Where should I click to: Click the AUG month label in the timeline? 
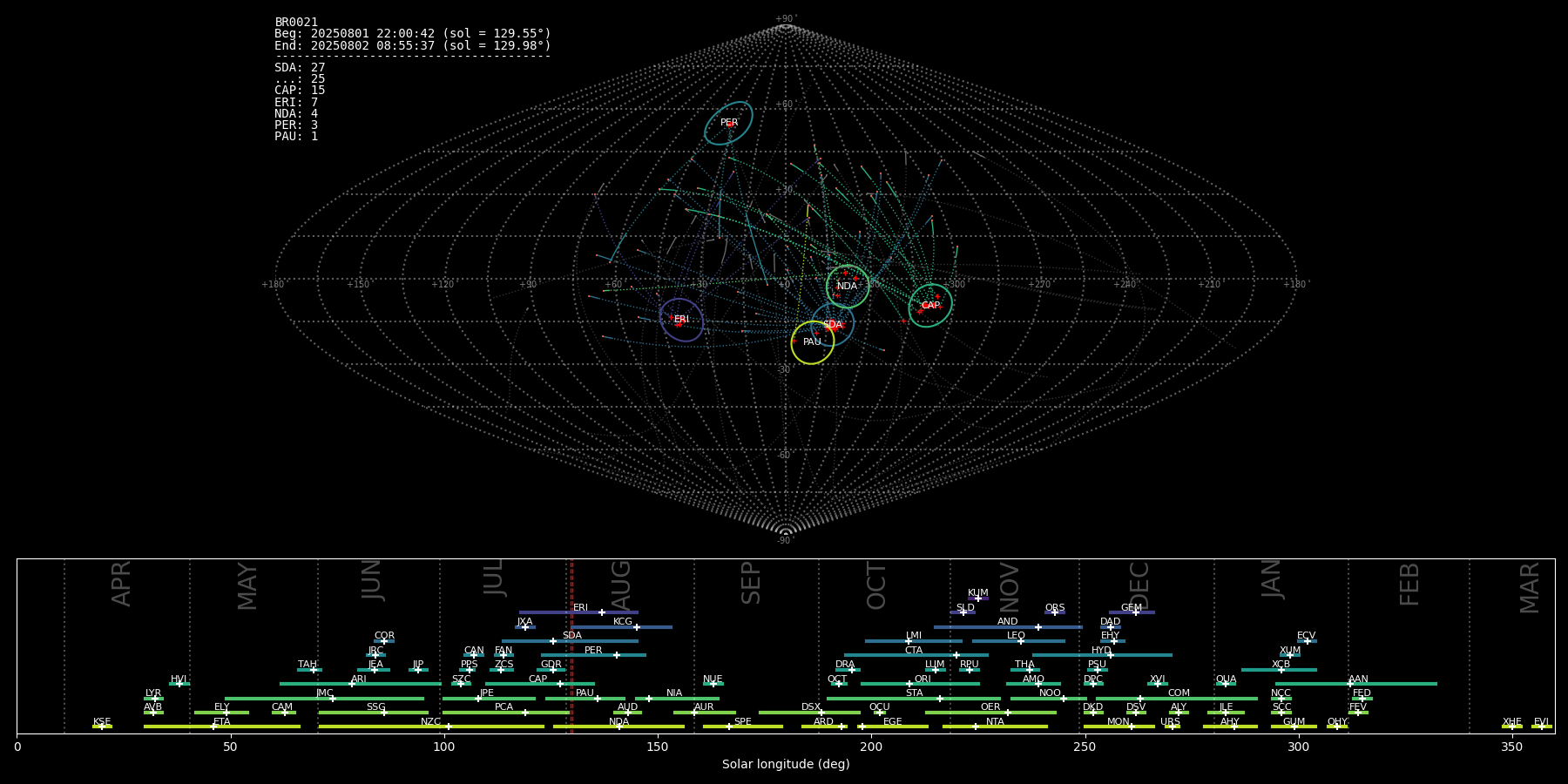click(621, 585)
